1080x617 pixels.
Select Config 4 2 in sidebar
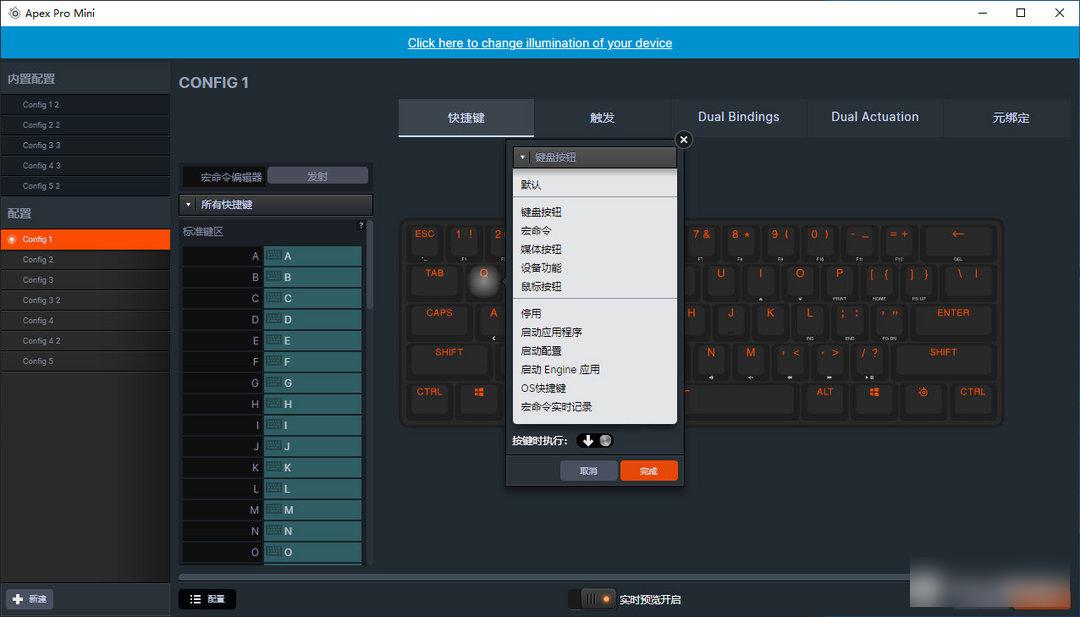85,341
